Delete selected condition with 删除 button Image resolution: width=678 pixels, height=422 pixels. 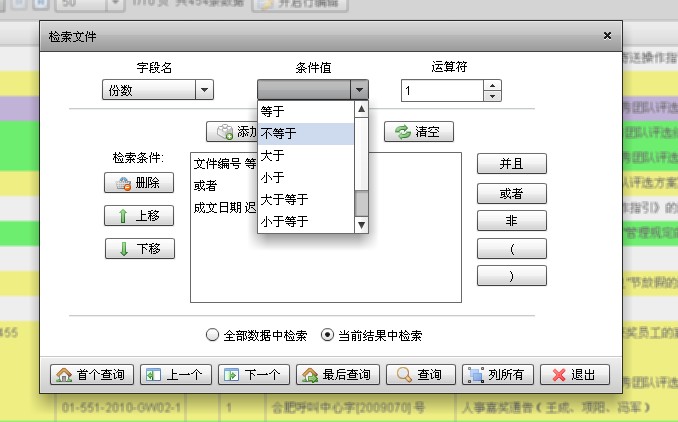[x=139, y=182]
